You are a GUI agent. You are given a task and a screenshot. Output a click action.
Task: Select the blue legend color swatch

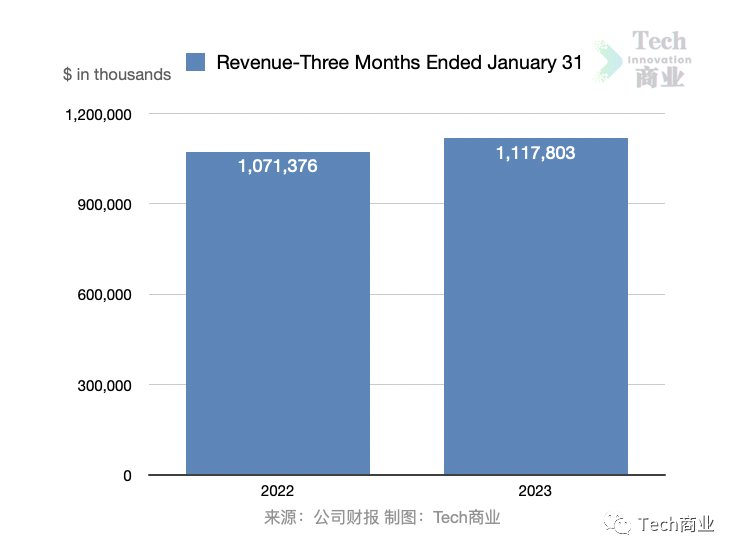pos(197,62)
